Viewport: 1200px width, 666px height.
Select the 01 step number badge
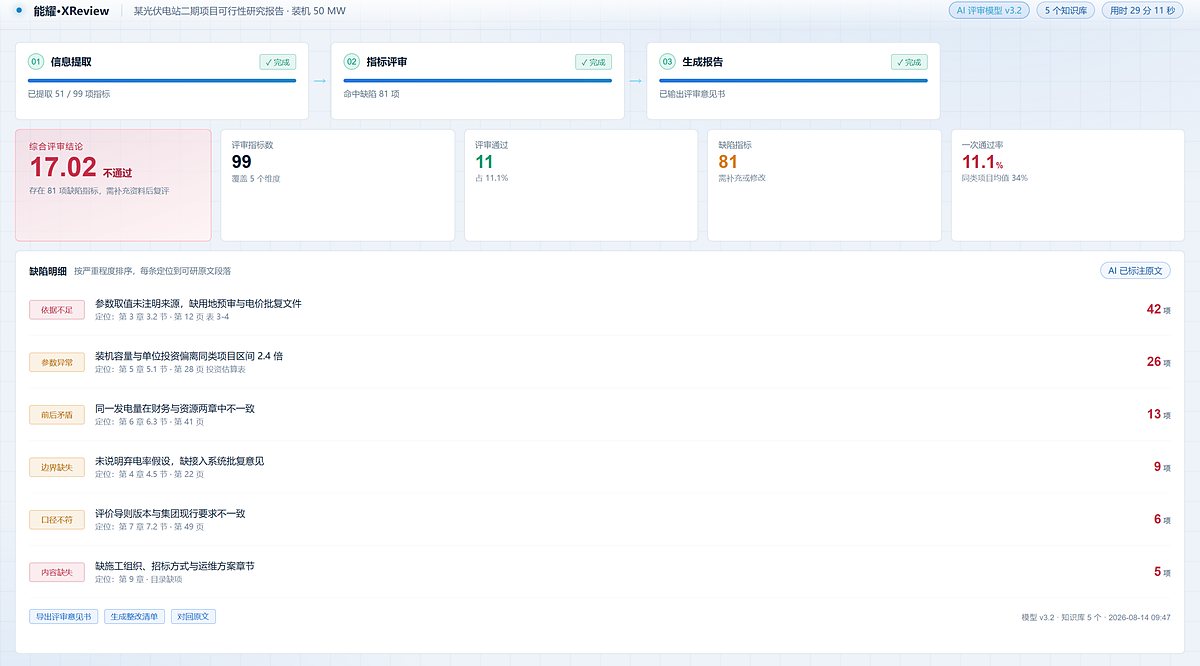click(x=36, y=62)
